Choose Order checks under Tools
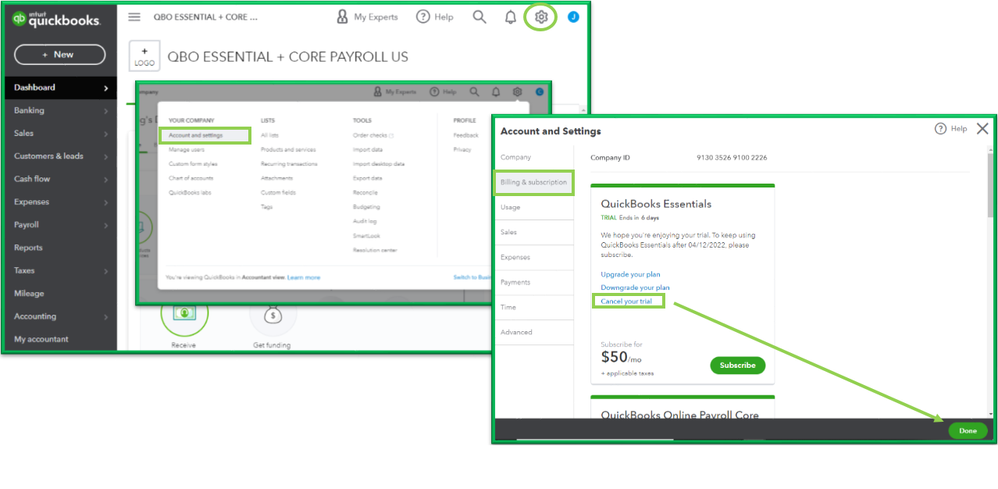Screen dimensions: 998x489 tap(373, 136)
